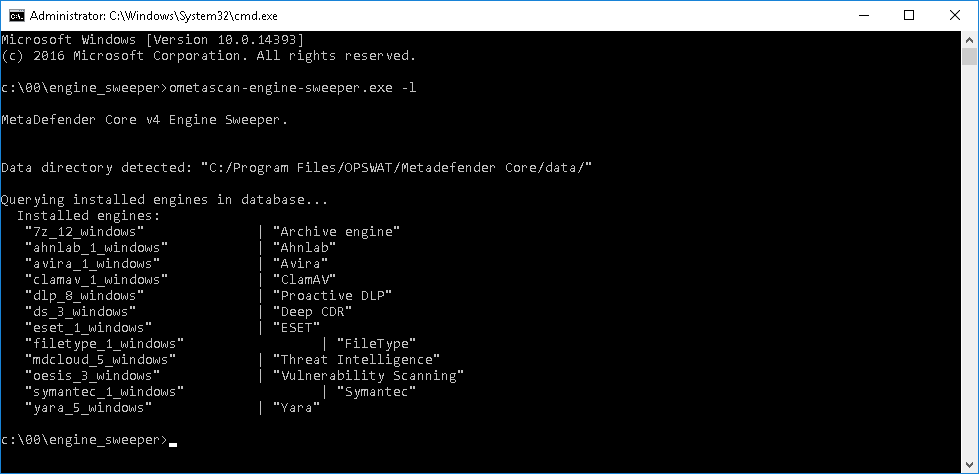Click the blinking cursor at prompt
Image resolution: width=979 pixels, height=474 pixels.
click(x=173, y=445)
